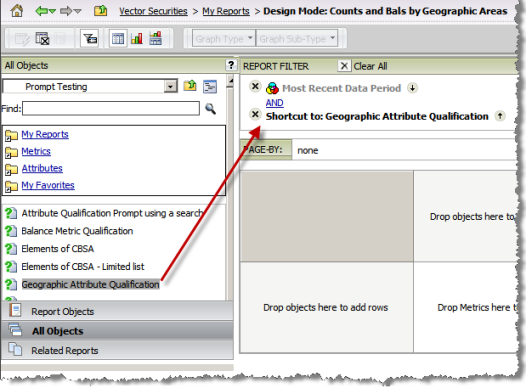526x388 pixels.
Task: Click the table with X toolbar icon
Action: [42, 39]
